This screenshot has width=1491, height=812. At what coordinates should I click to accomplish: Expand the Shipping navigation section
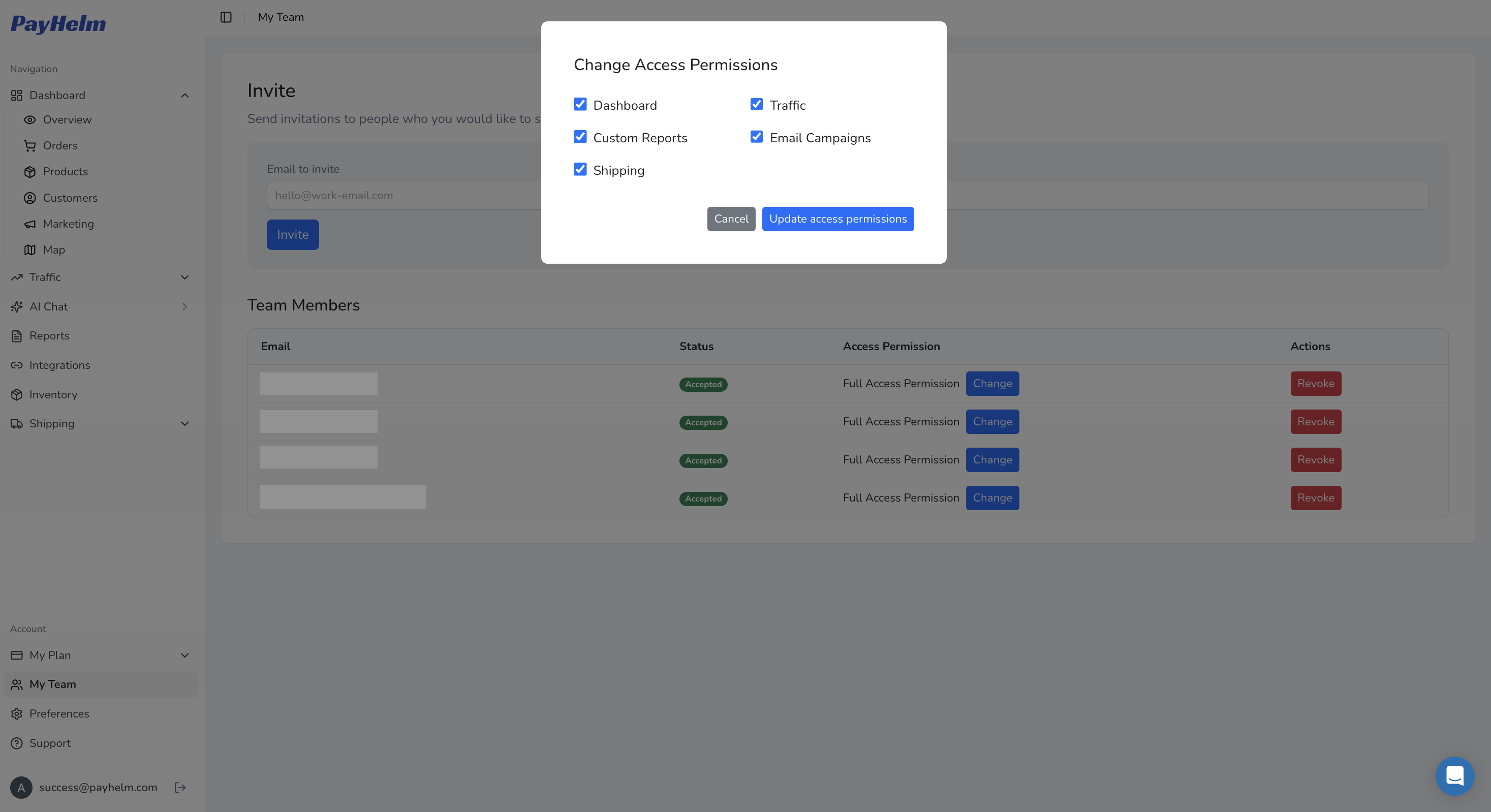click(x=184, y=424)
